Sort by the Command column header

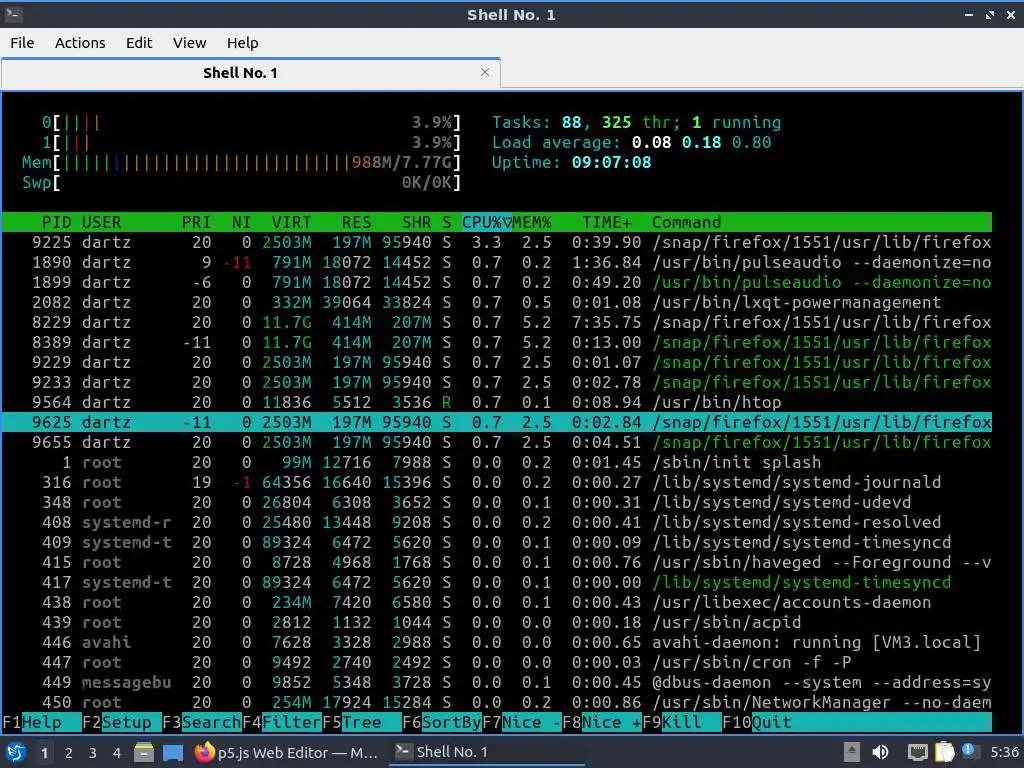686,222
